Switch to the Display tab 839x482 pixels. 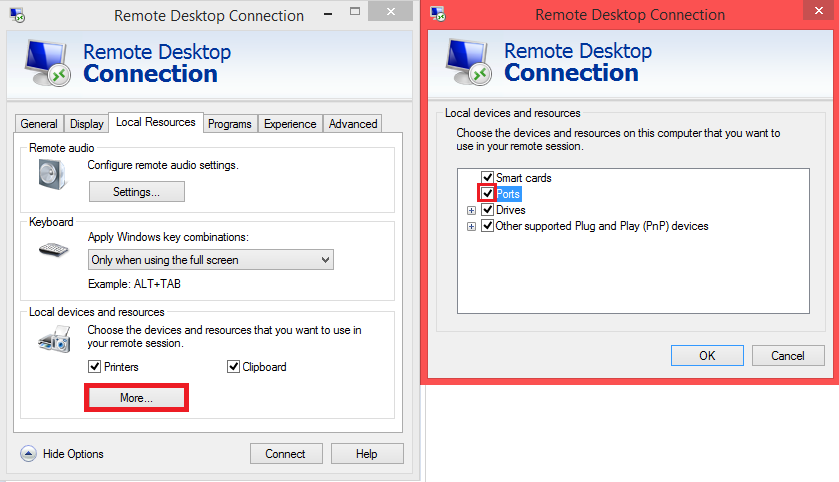coord(87,124)
